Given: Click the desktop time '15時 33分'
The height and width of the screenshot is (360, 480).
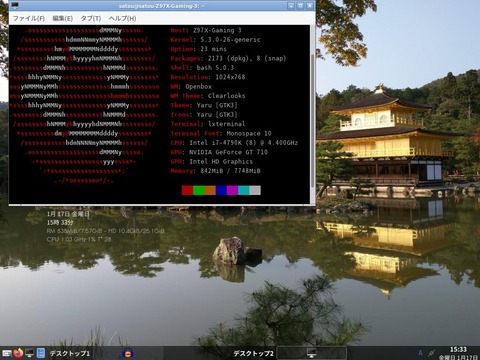Looking at the screenshot, I should pos(60,222).
